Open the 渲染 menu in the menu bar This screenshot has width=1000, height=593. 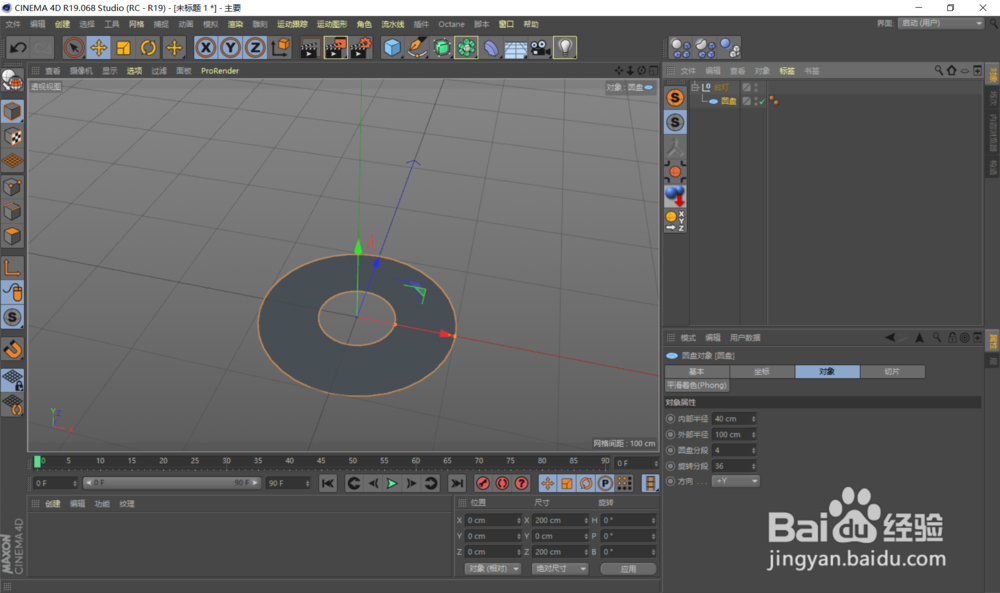[x=235, y=24]
